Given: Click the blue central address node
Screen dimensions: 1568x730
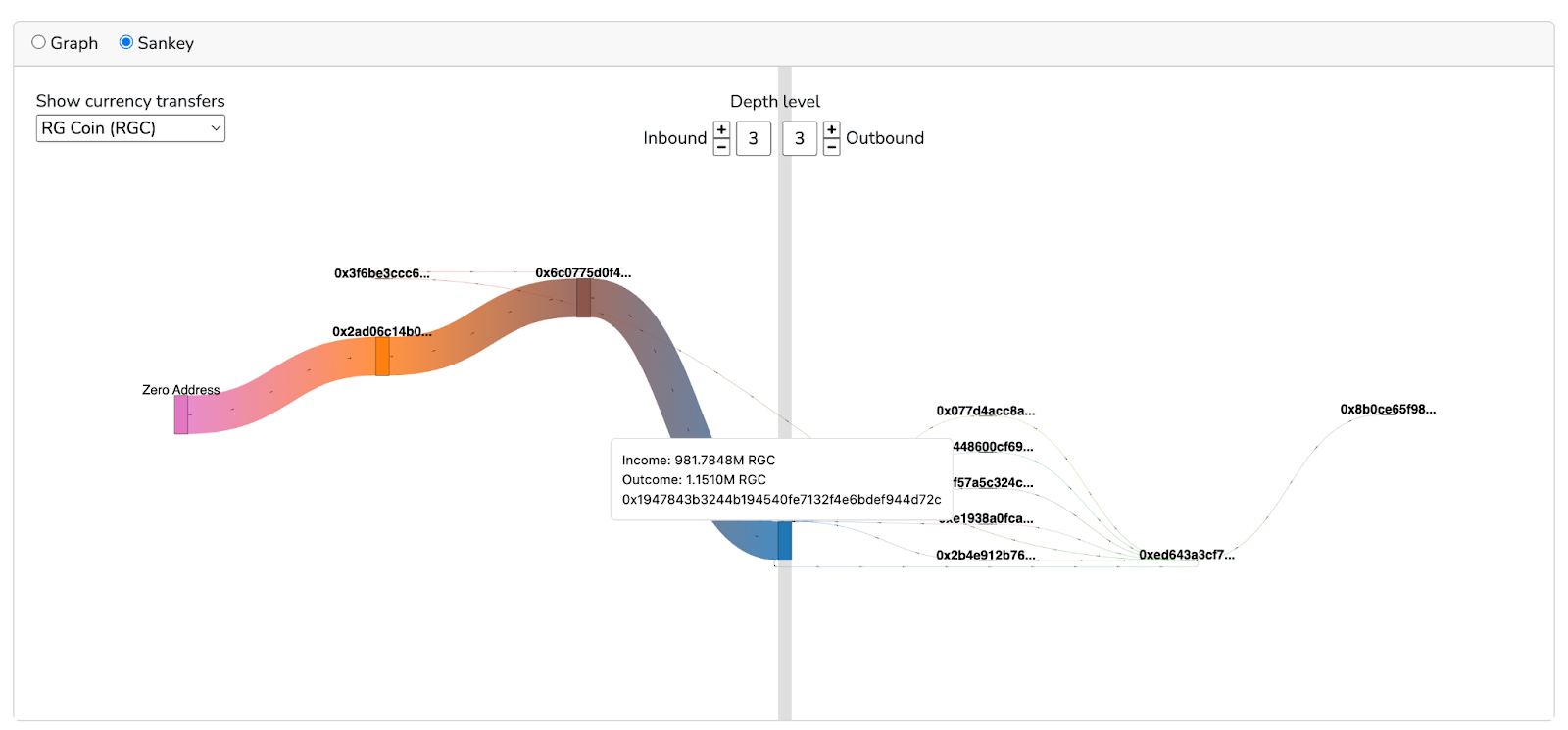Looking at the screenshot, I should [785, 541].
